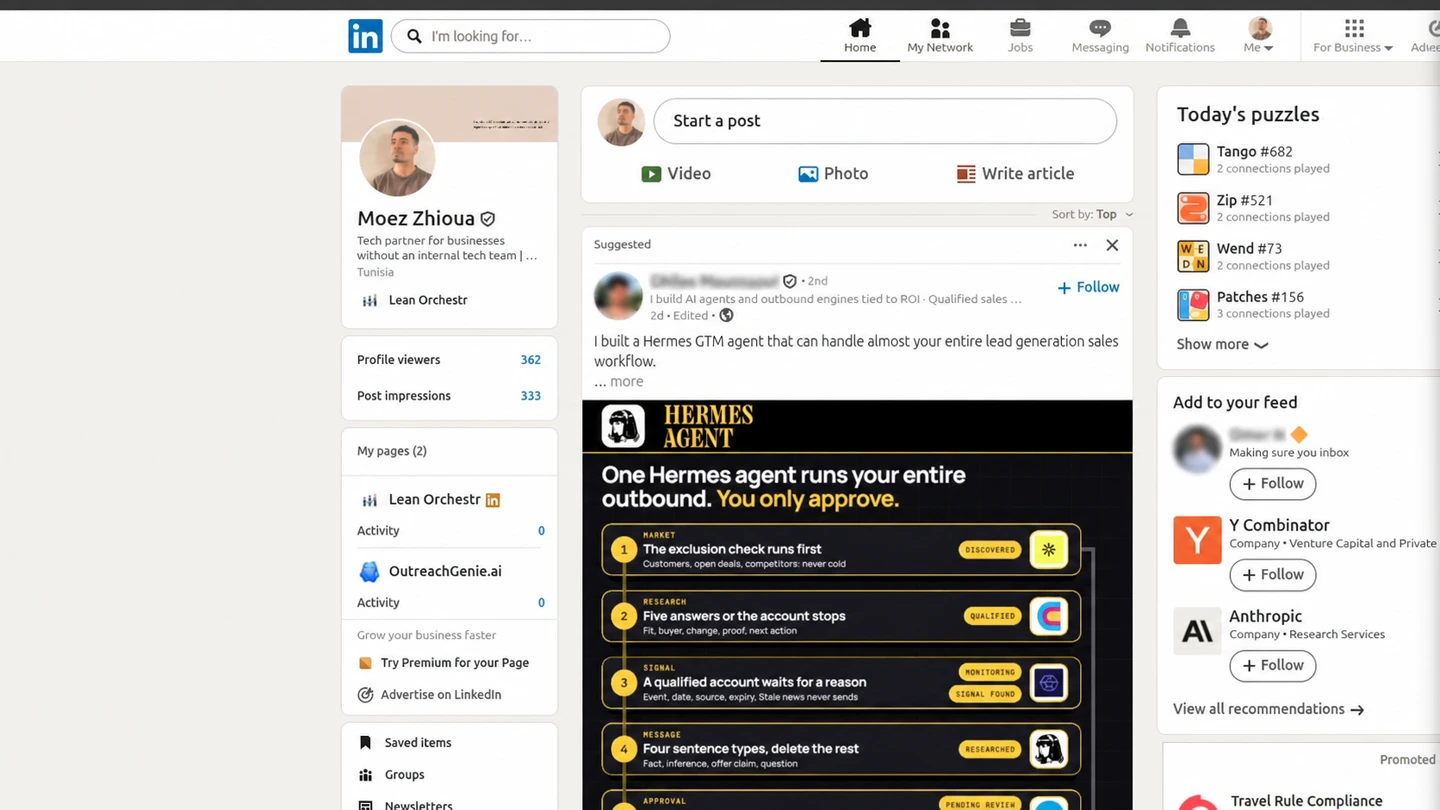This screenshot has height=810, width=1440.
Task: Click the LinkedIn logo
Action: coord(365,36)
